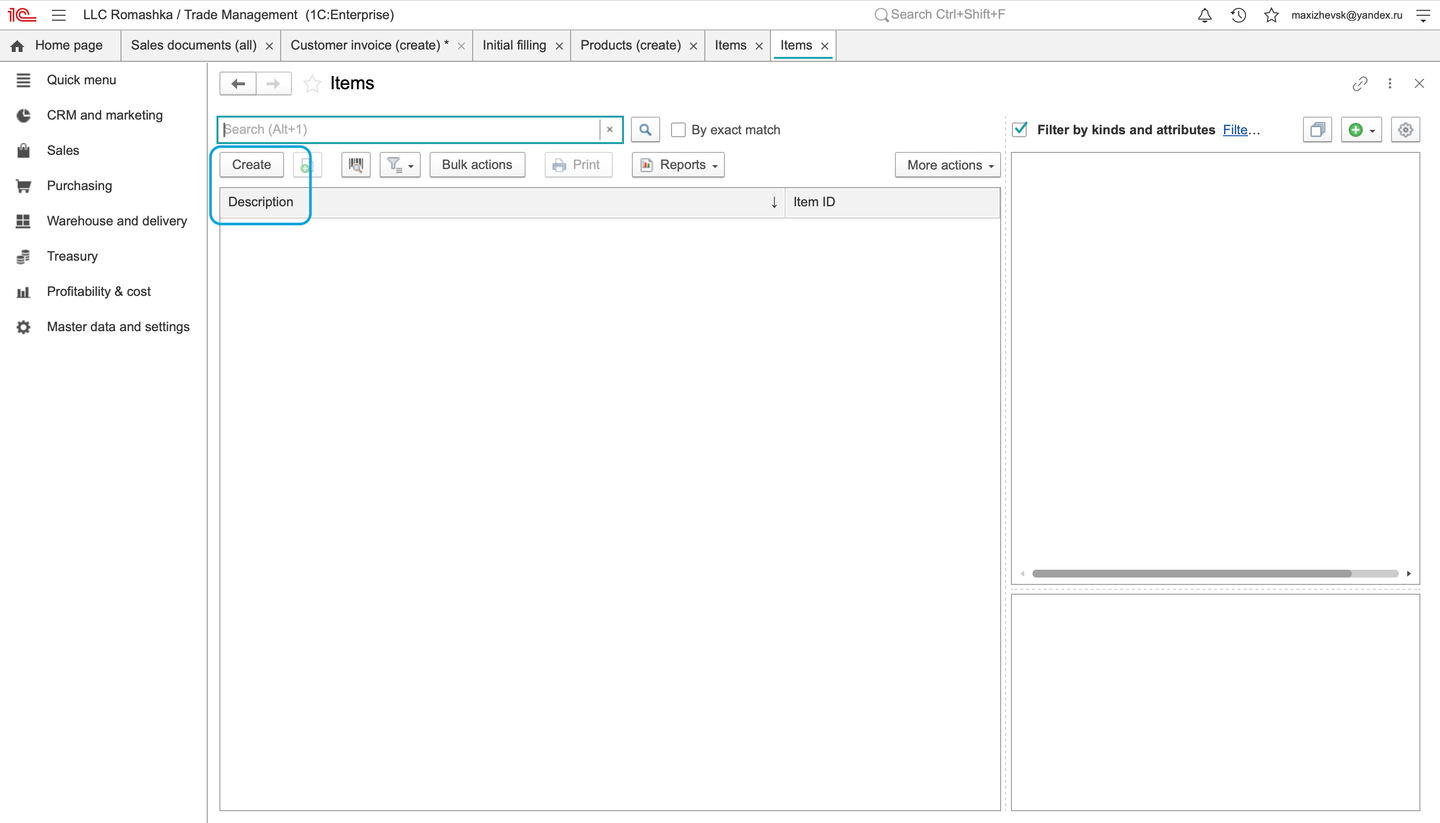Go back using the left arrow
Screen dimensions: 1440x823
(238, 84)
